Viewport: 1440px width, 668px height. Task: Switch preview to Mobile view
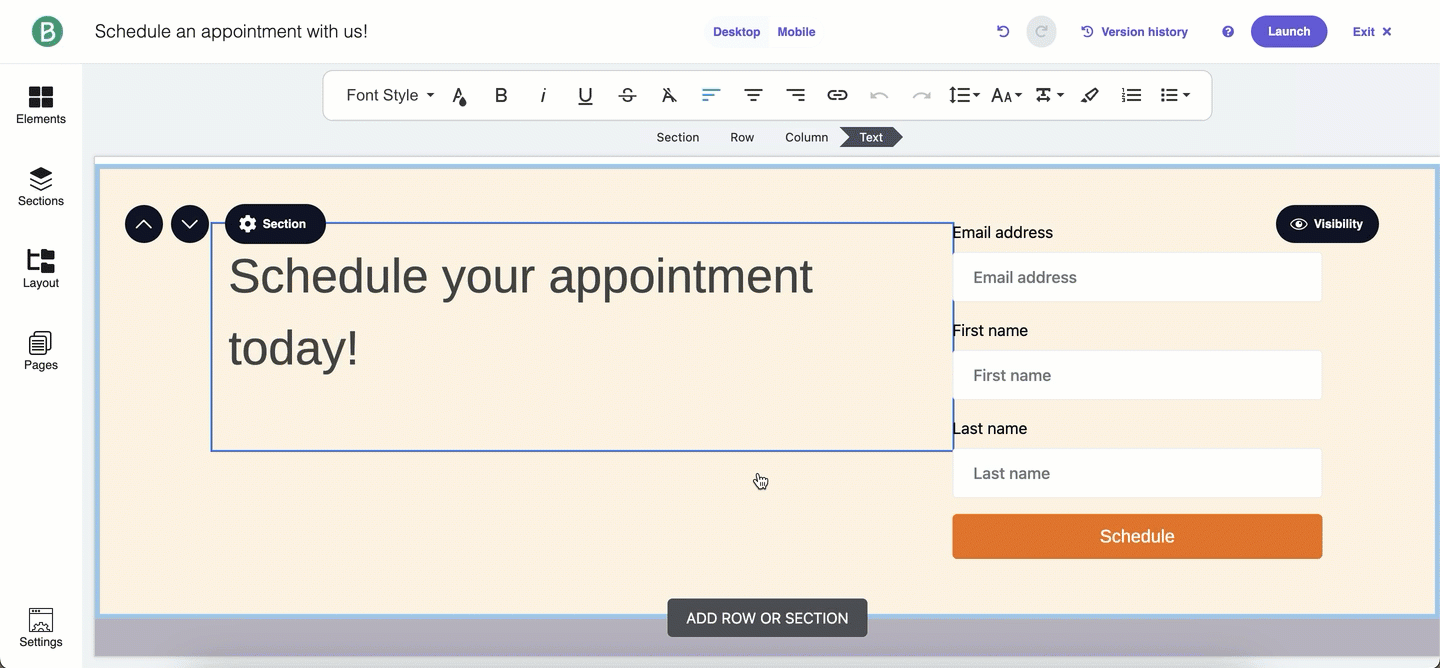coord(796,32)
